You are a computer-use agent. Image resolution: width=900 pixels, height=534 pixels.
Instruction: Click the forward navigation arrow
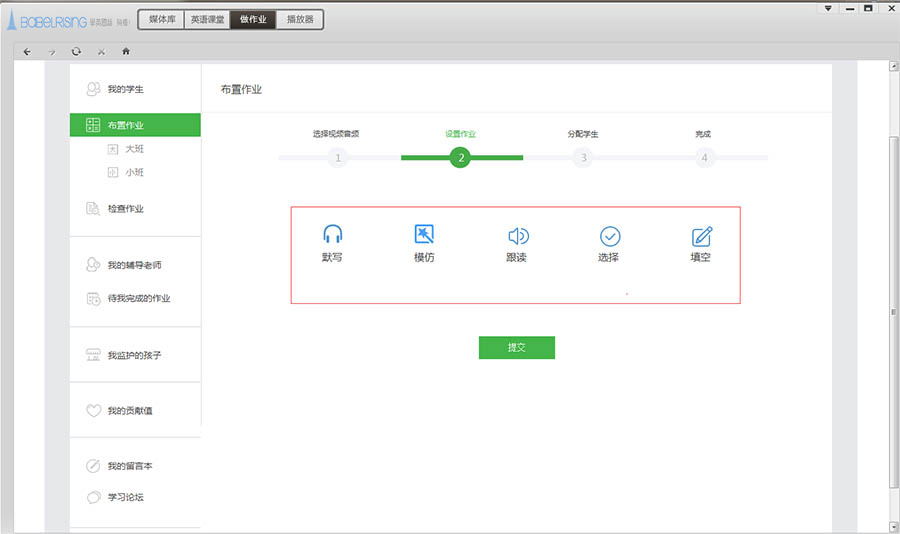[52, 52]
